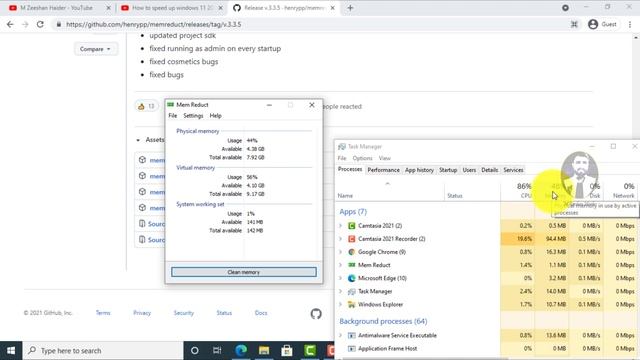
Task: Click the address bar URL
Action: coord(153,24)
